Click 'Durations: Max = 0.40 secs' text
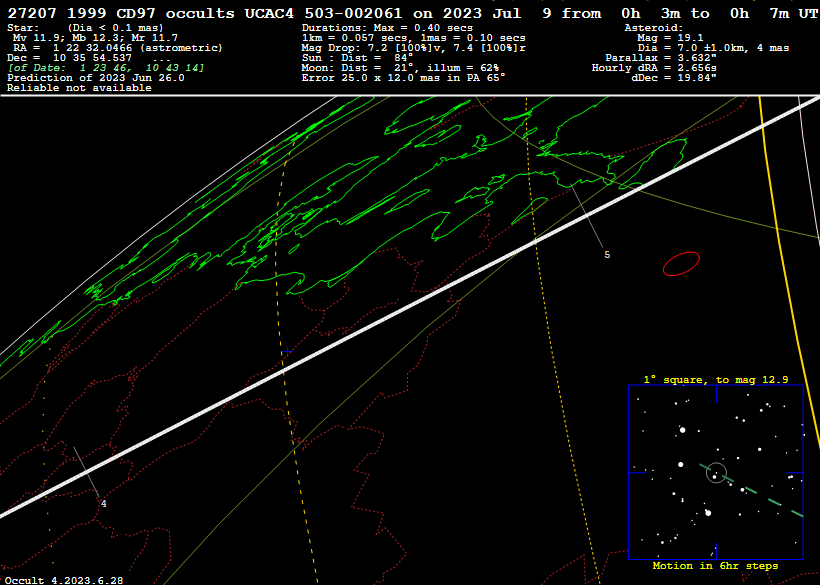 pos(387,28)
